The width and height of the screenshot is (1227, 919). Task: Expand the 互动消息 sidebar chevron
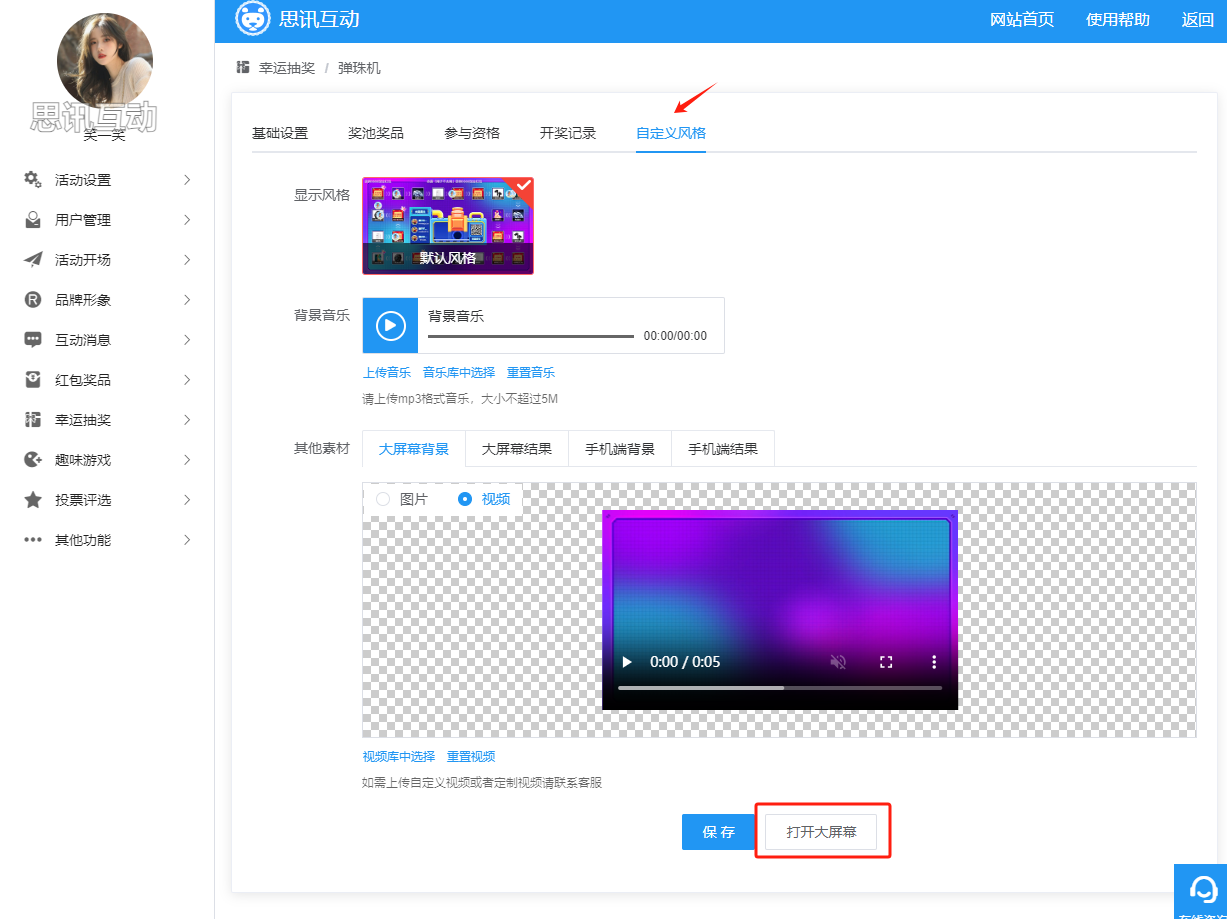pos(187,340)
